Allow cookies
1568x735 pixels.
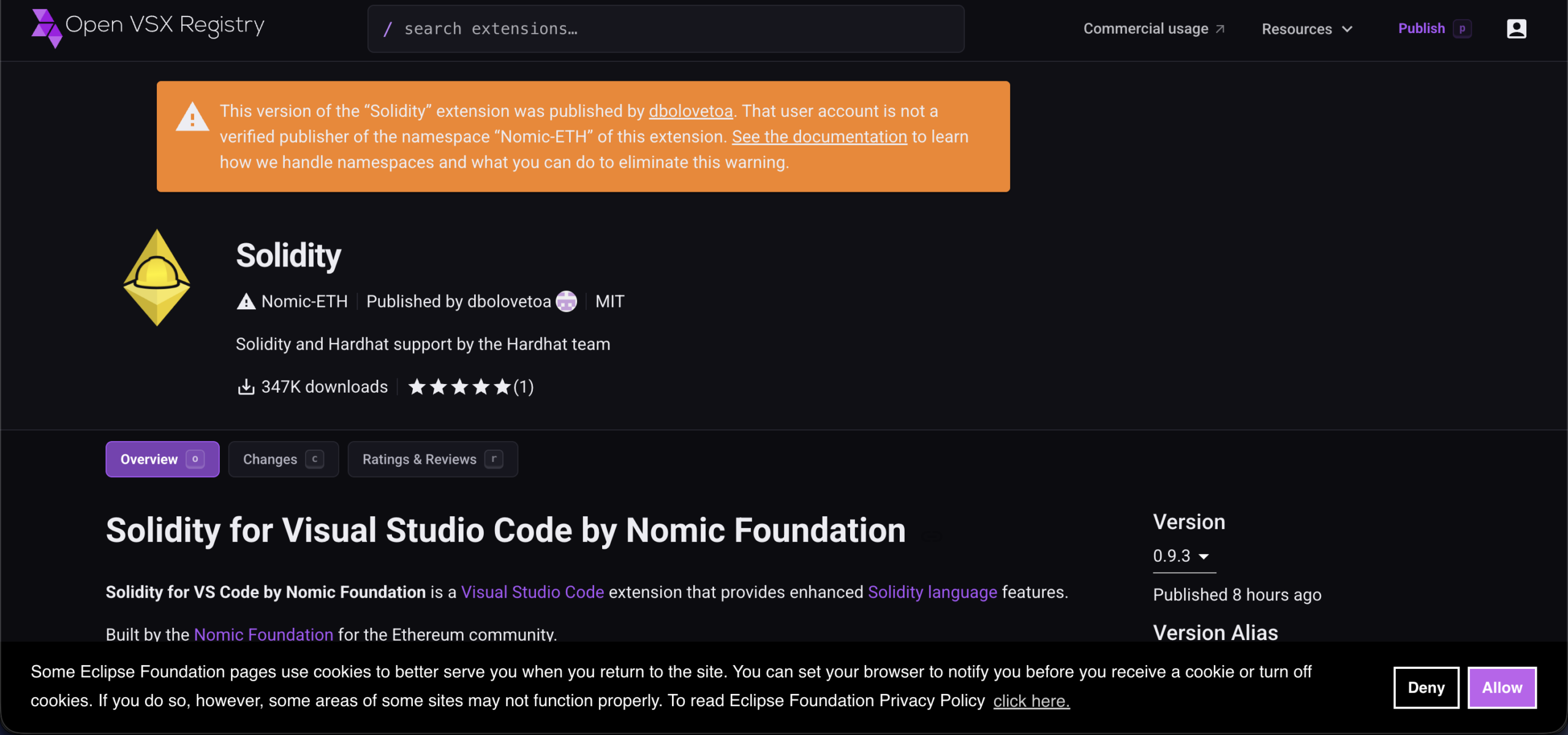click(1502, 688)
